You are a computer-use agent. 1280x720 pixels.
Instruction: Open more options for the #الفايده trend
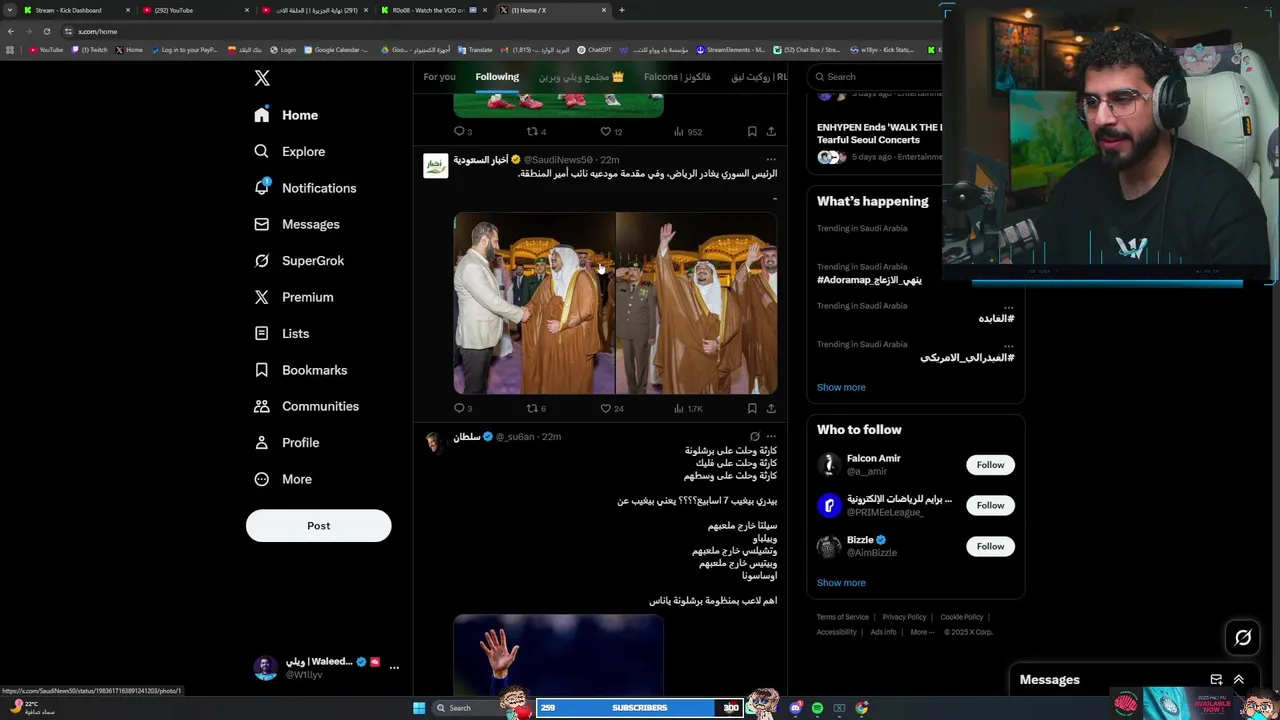pyautogui.click(x=1008, y=306)
